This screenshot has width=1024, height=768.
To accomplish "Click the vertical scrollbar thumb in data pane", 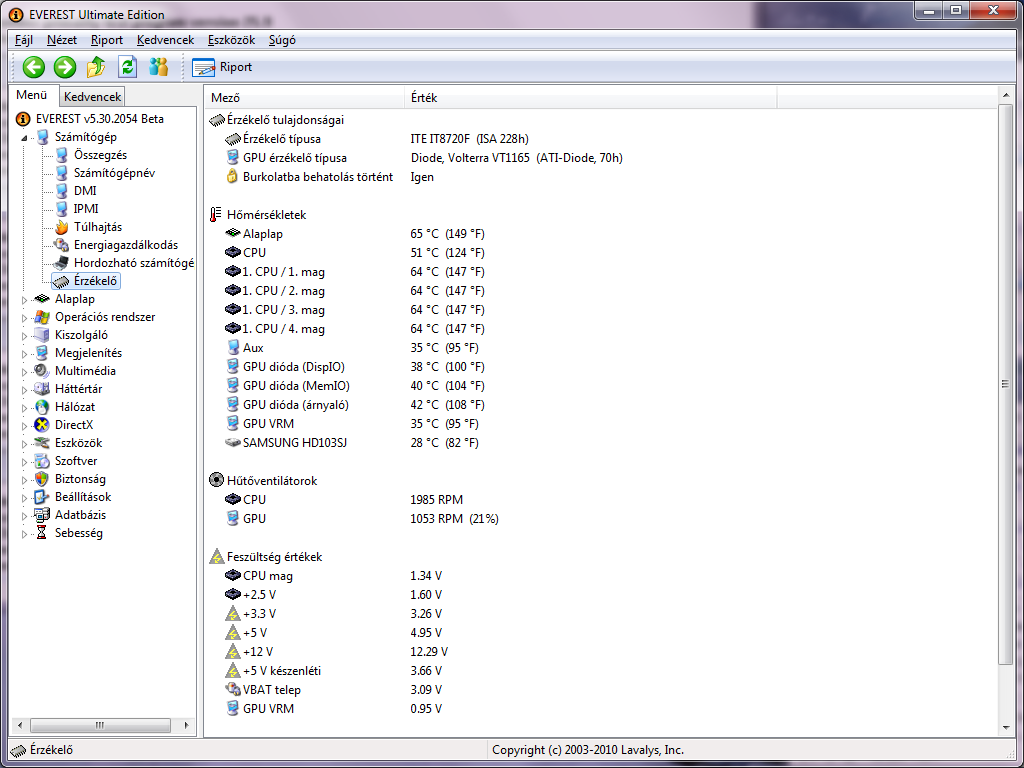I will tap(1005, 384).
